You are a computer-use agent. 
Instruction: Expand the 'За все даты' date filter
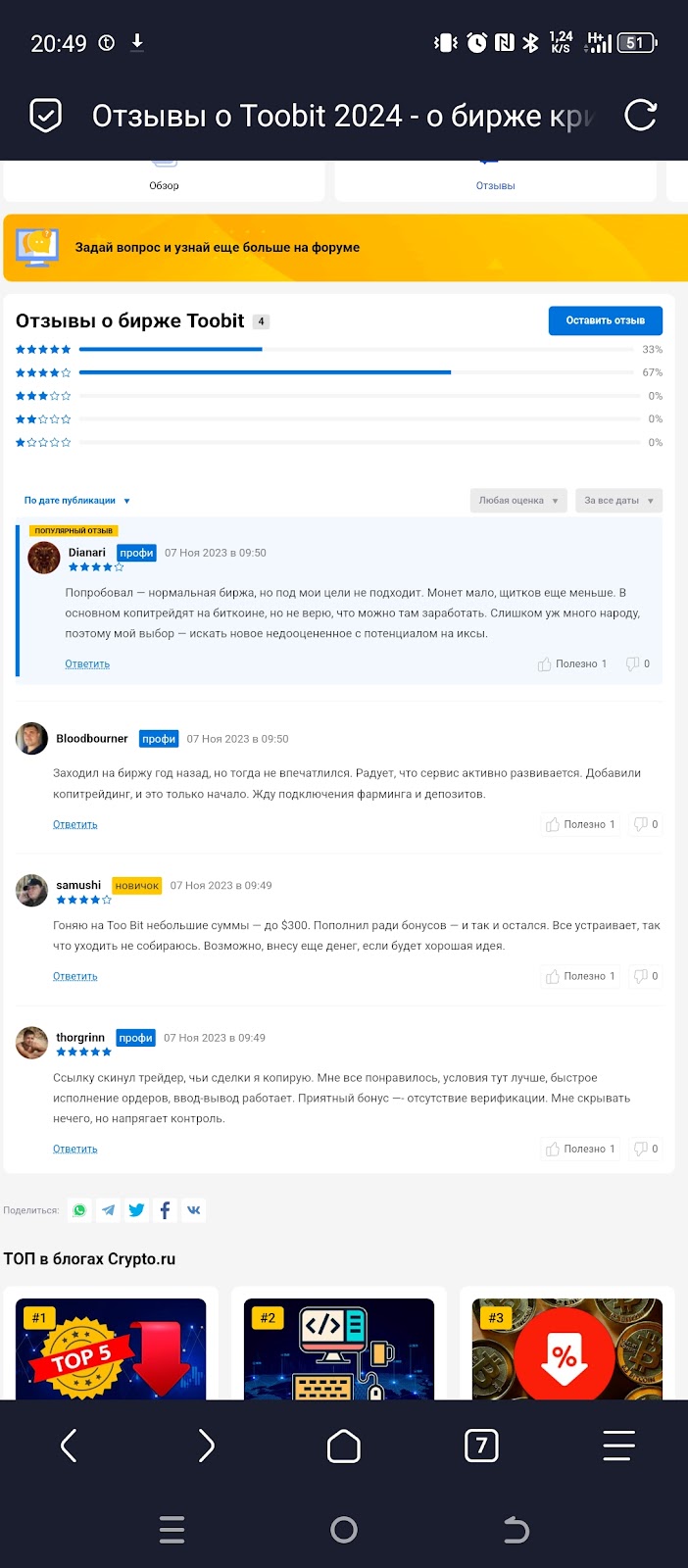[x=618, y=500]
